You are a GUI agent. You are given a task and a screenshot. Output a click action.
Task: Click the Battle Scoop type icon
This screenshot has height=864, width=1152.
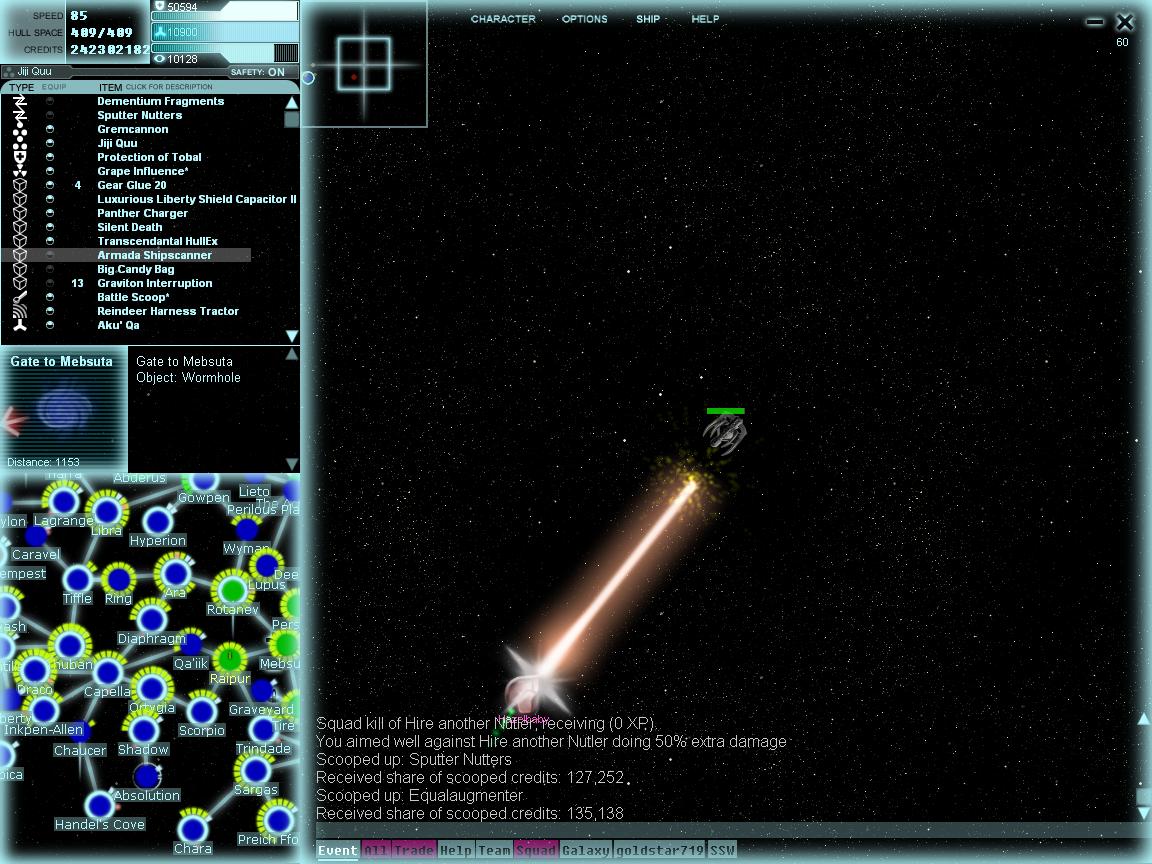(19, 297)
